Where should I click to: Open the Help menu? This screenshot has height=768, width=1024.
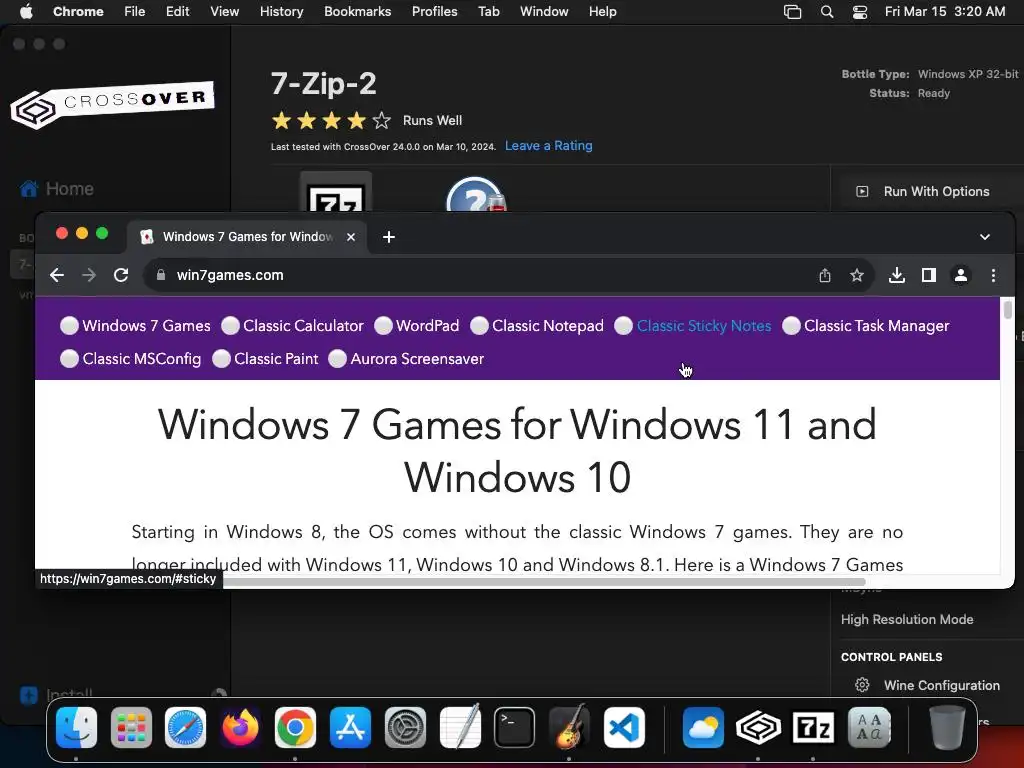click(x=602, y=11)
